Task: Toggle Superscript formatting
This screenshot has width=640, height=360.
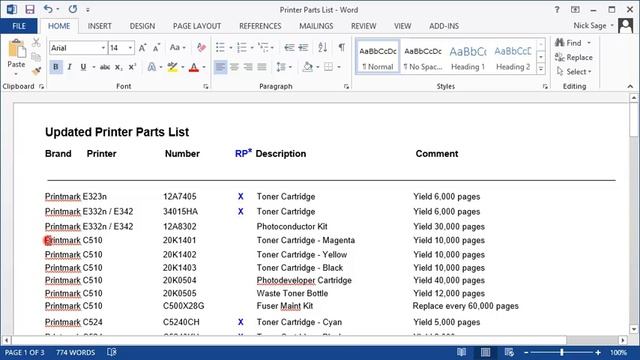Action: 132,67
